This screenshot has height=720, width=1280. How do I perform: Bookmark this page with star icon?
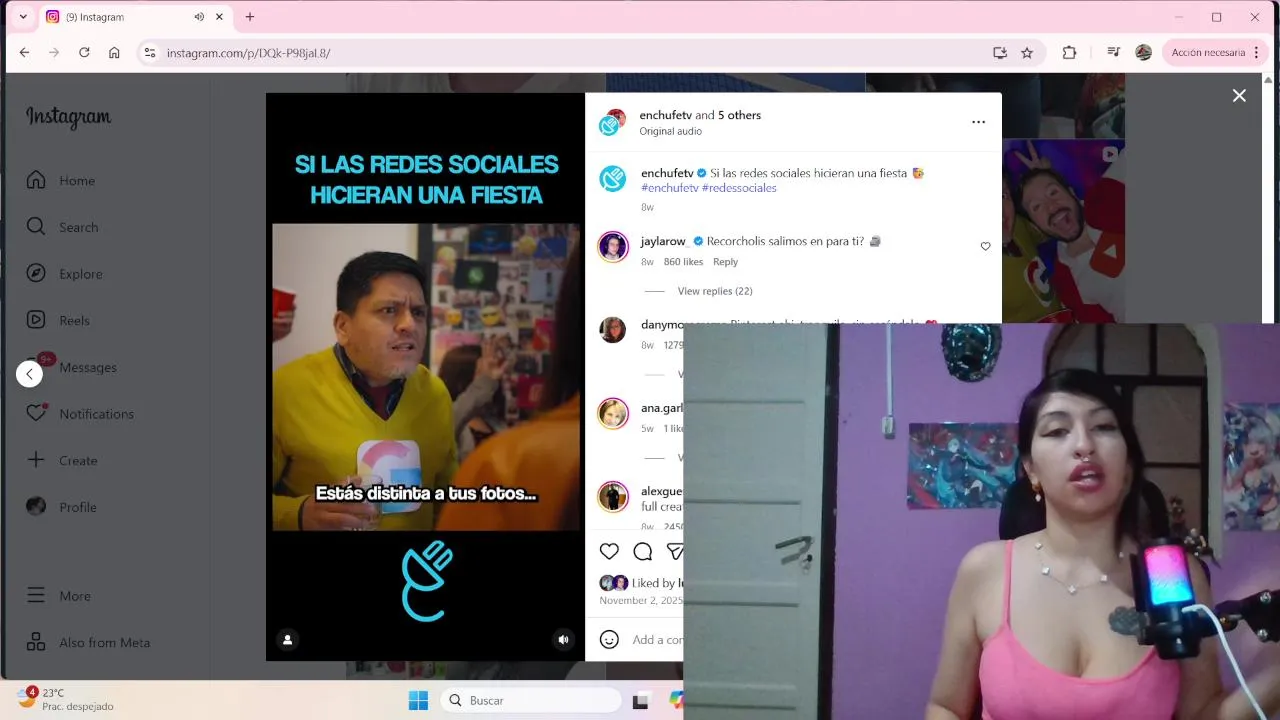click(x=1027, y=53)
